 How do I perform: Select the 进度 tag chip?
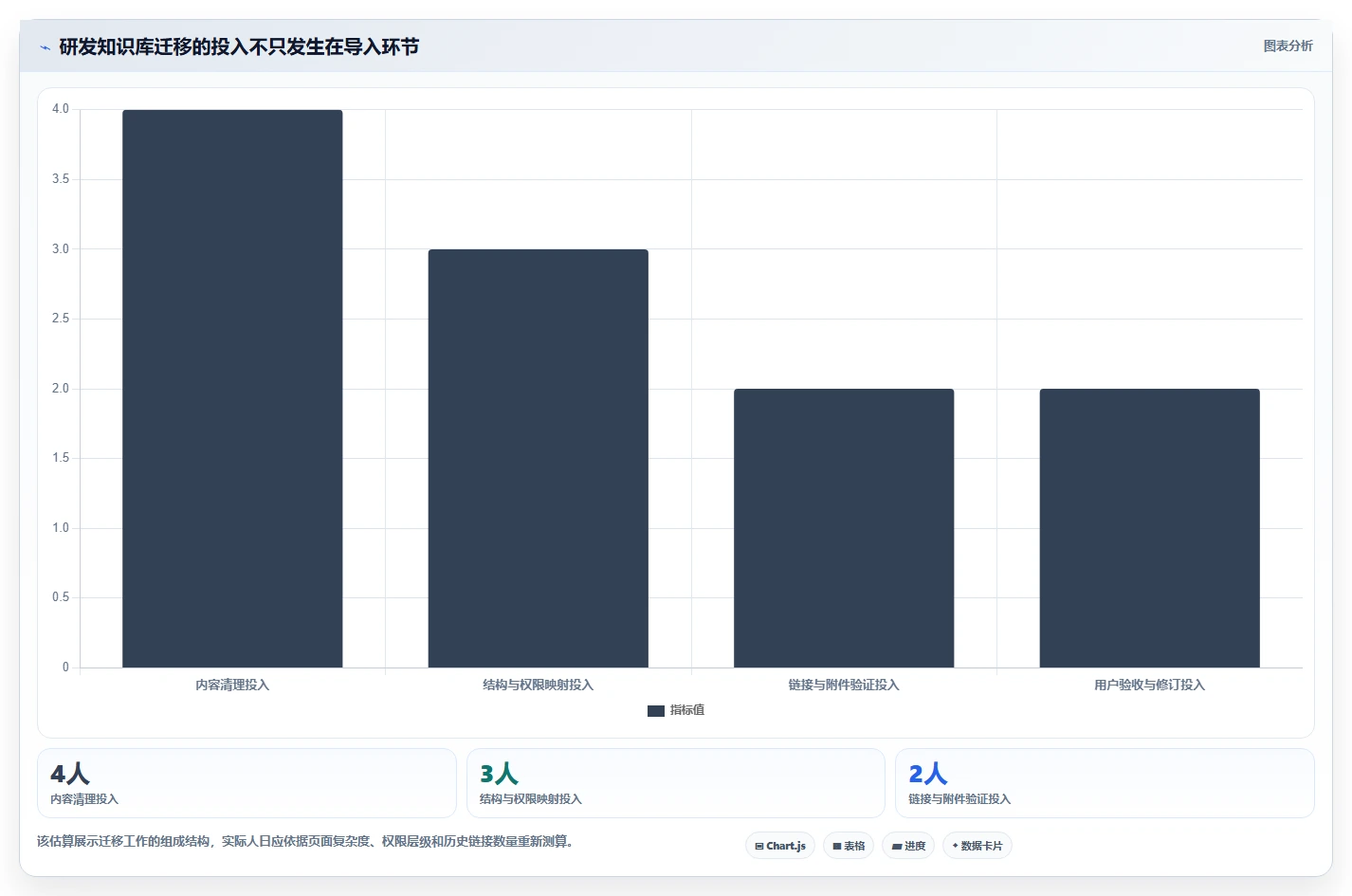click(x=908, y=846)
